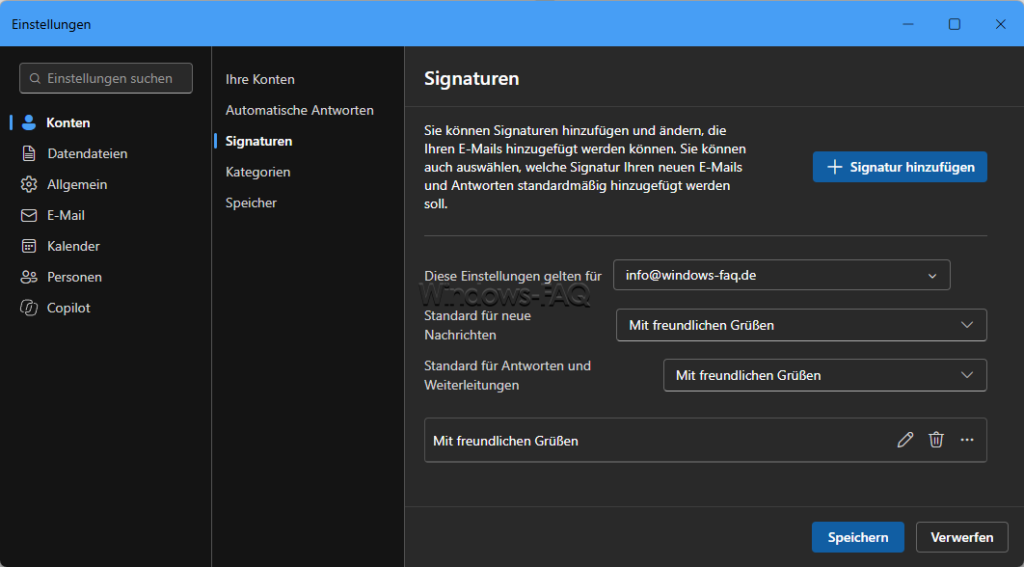Close the Einstellungen window
This screenshot has height=567, width=1024.
coord(1000,24)
